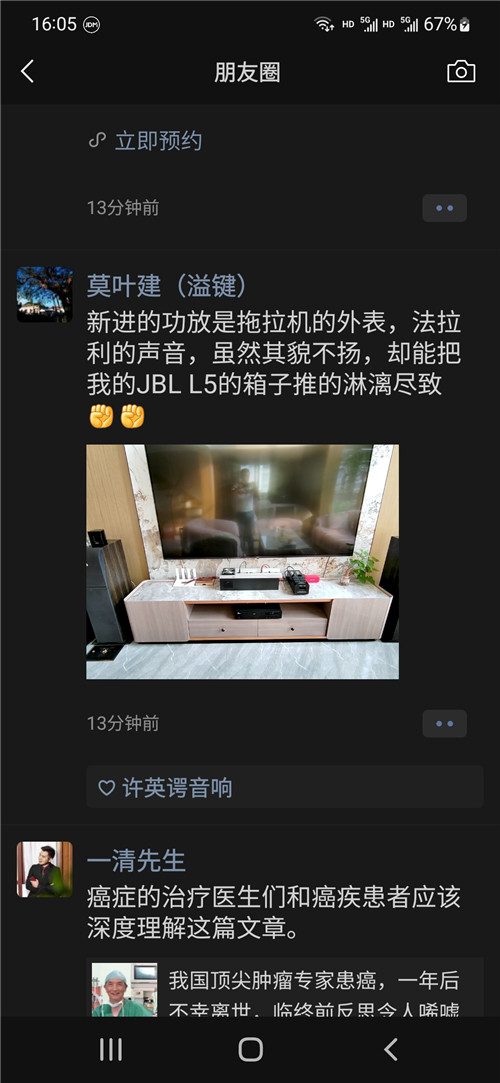Tap Android home button
Screen dimensions: 500x1083
point(250,1049)
